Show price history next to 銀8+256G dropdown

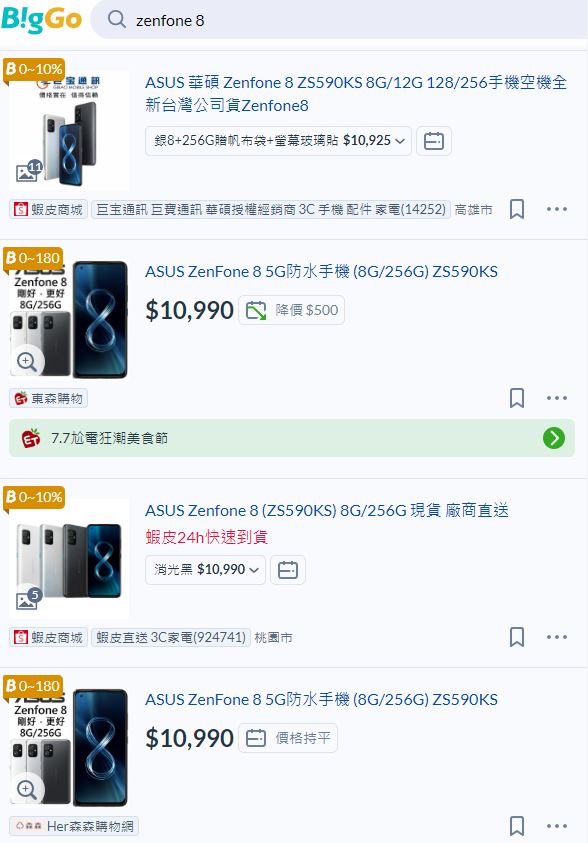pyautogui.click(x=434, y=141)
